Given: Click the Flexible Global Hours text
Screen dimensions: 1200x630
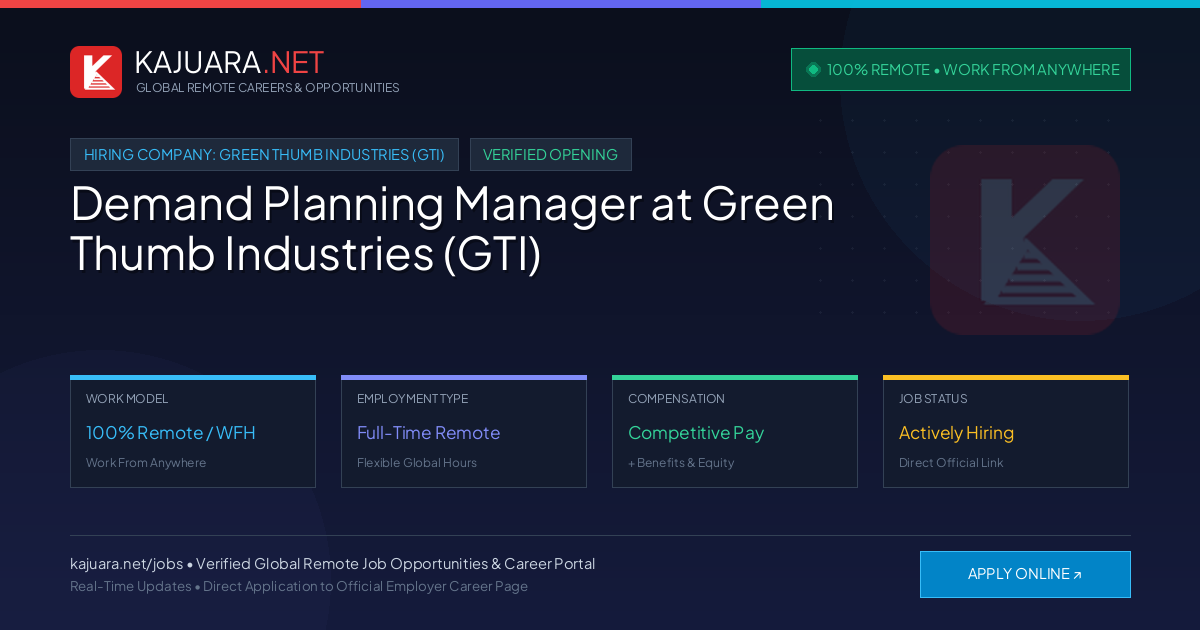Looking at the screenshot, I should (x=417, y=463).
